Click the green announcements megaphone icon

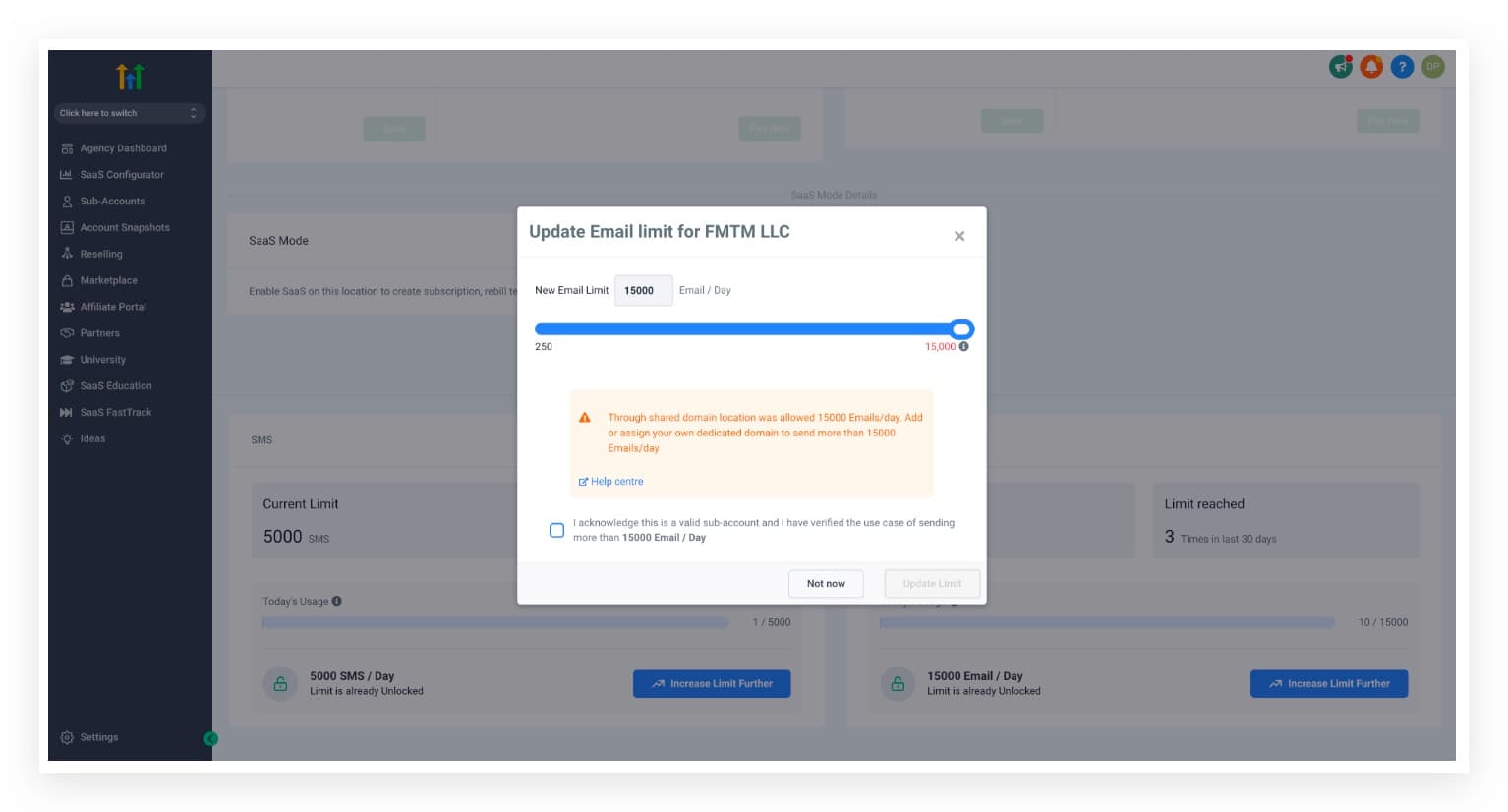(1340, 67)
